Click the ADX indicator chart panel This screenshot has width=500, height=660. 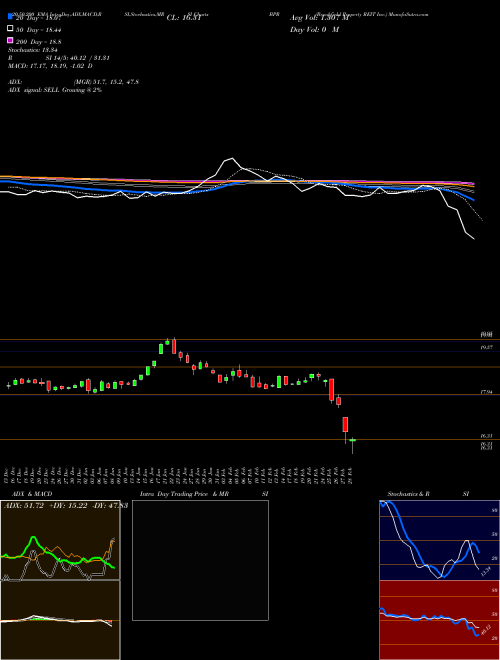click(x=60, y=540)
